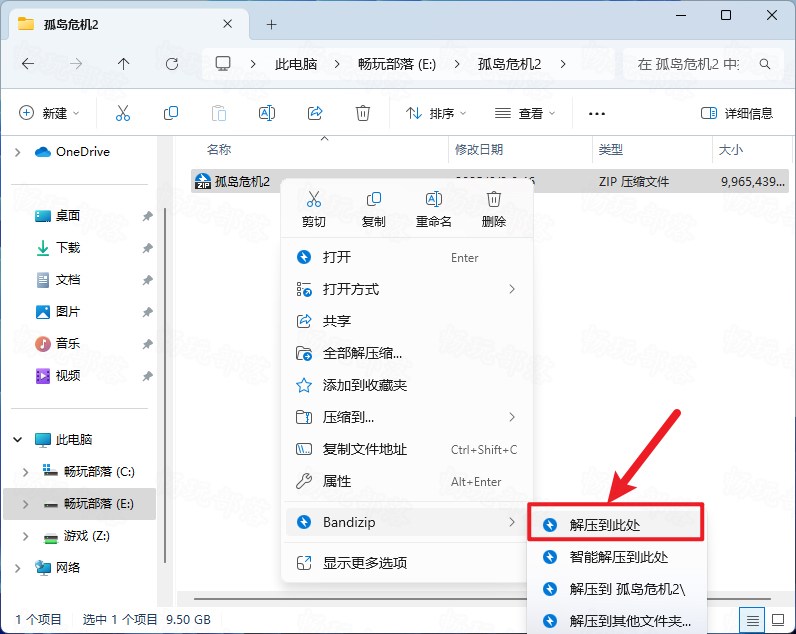796x634 pixels.
Task: Unpin 桌面 using its pin icon
Action: click(147, 216)
